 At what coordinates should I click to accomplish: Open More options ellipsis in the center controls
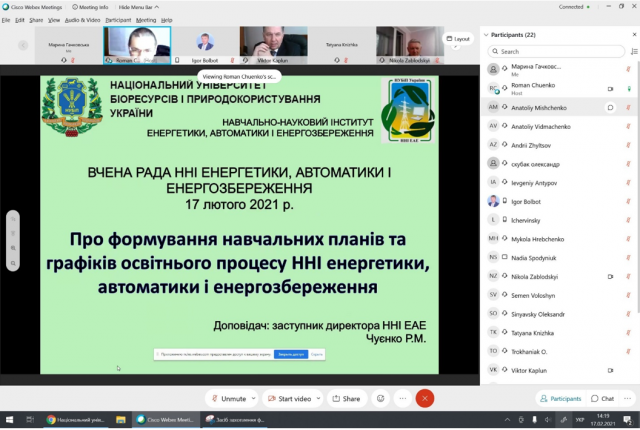coord(403,399)
